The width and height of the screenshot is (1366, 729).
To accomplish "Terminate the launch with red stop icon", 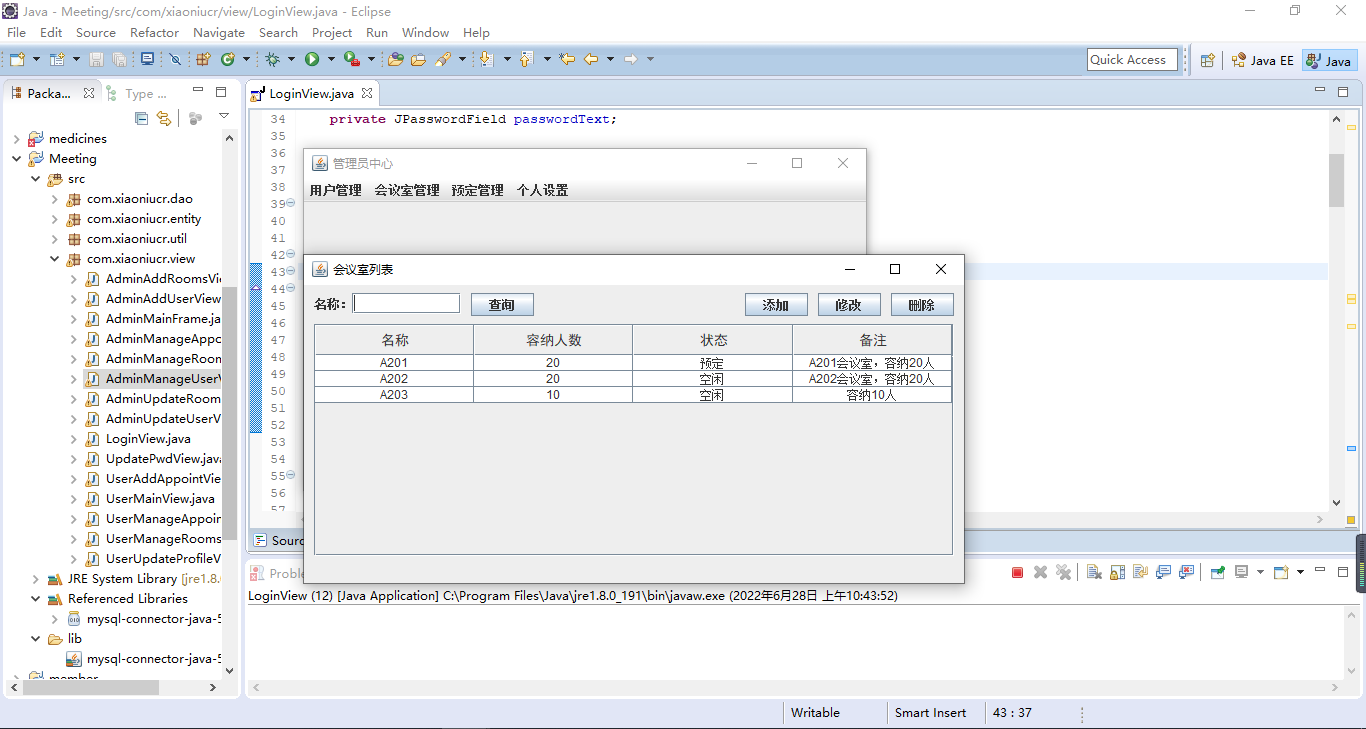I will coord(1017,572).
